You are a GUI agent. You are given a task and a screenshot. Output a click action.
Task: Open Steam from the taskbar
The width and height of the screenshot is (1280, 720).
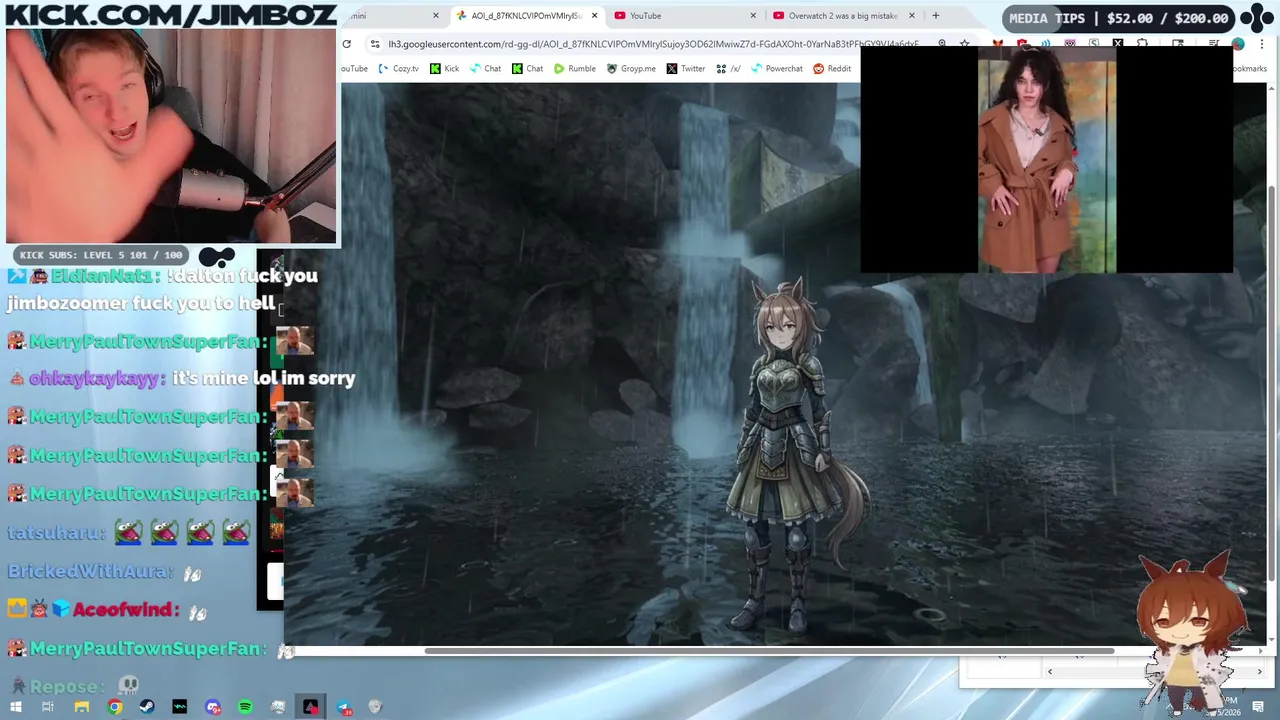pos(147,707)
